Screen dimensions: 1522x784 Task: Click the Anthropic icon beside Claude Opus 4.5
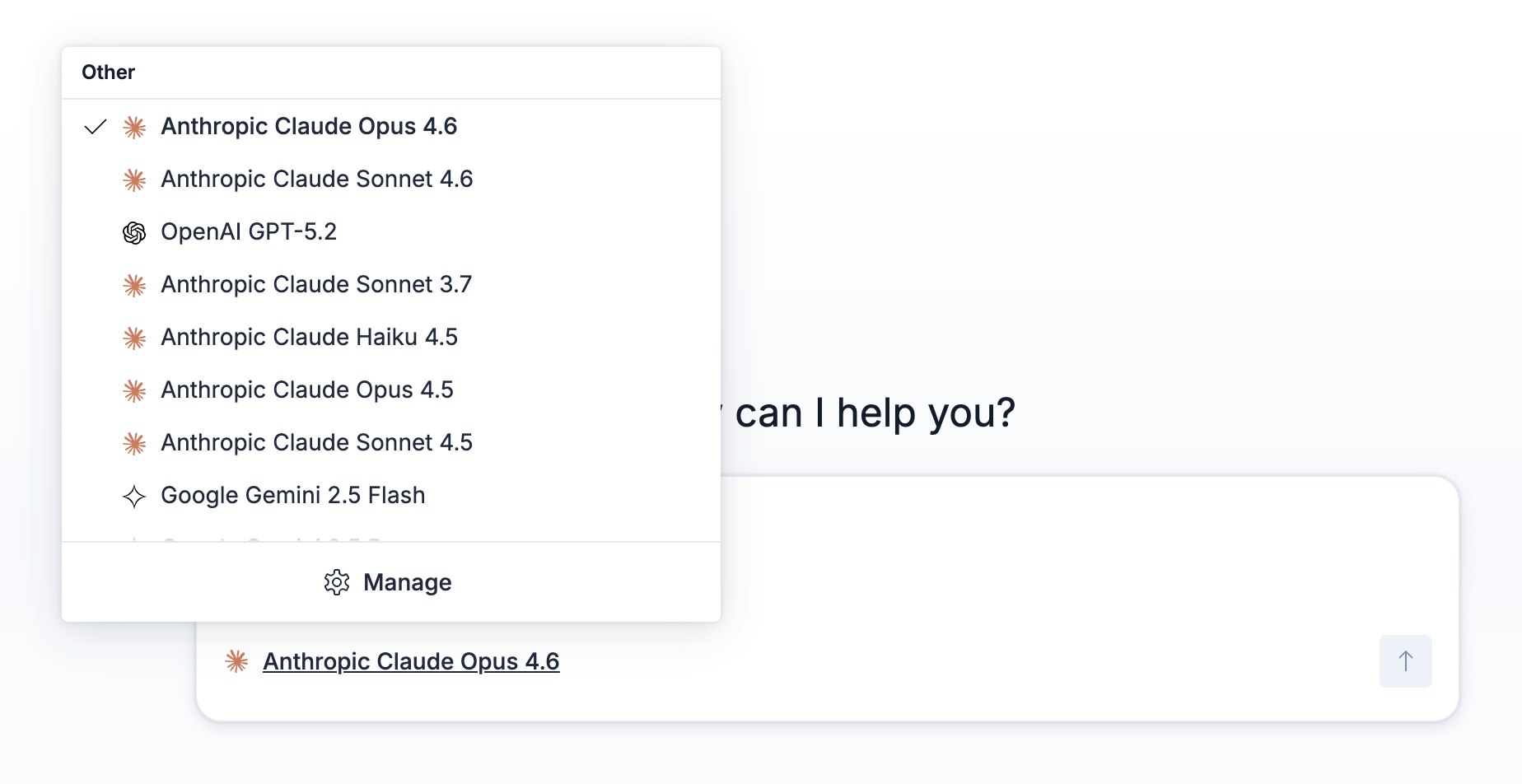133,390
